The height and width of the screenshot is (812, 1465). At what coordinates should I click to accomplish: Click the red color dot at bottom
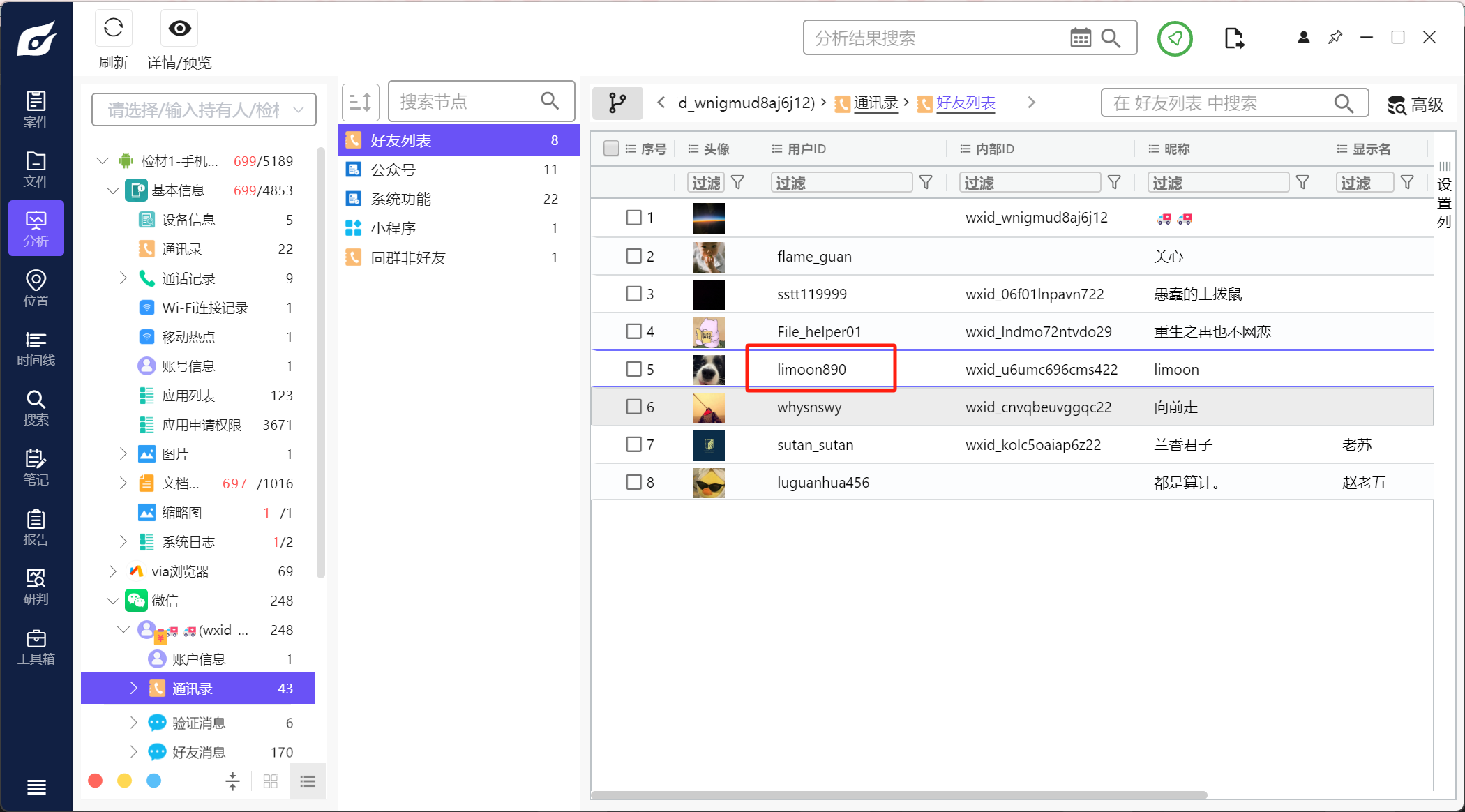tap(96, 781)
